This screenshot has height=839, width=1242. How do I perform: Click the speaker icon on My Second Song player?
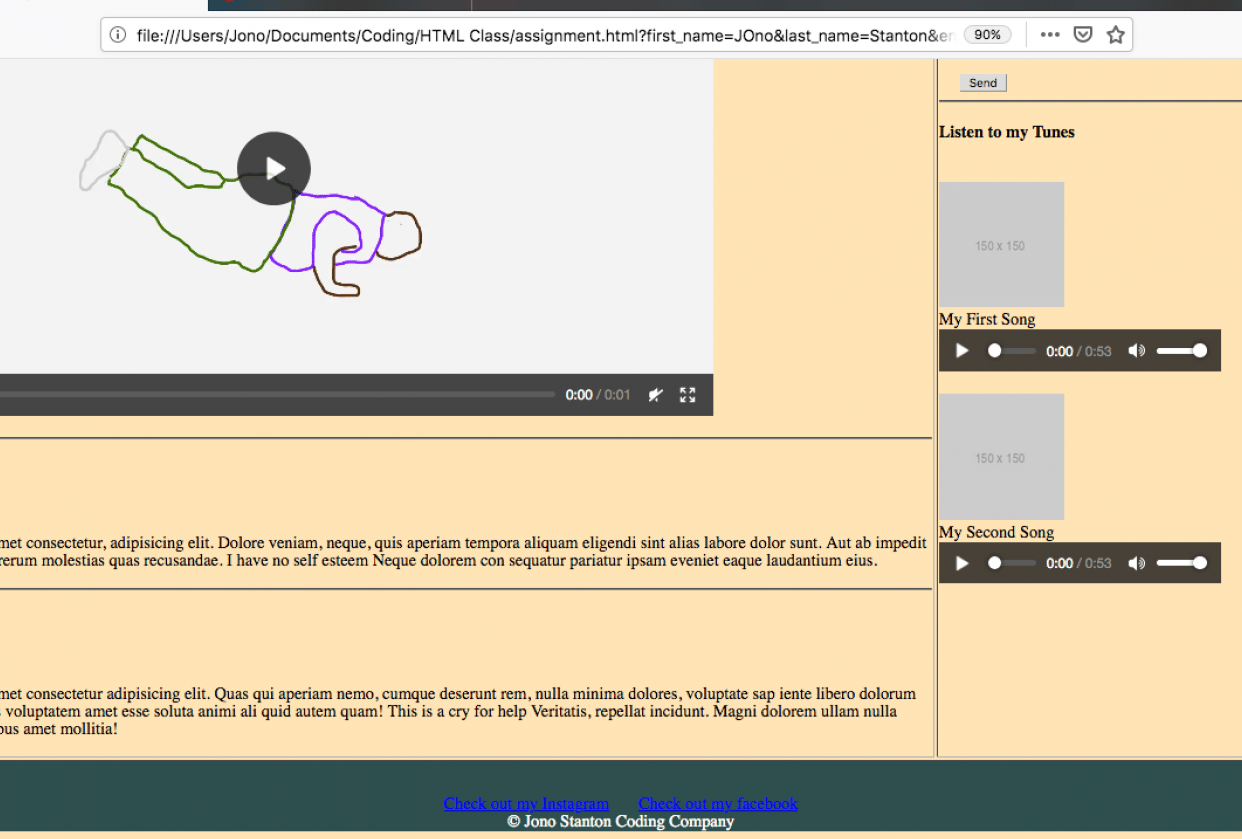(x=1137, y=563)
